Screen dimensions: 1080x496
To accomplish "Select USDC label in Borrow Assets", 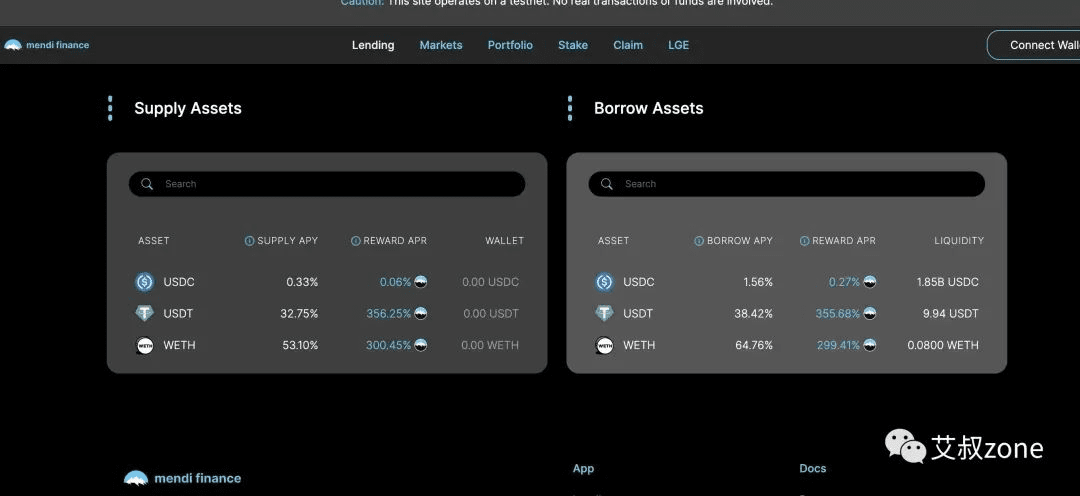I will pyautogui.click(x=638, y=282).
